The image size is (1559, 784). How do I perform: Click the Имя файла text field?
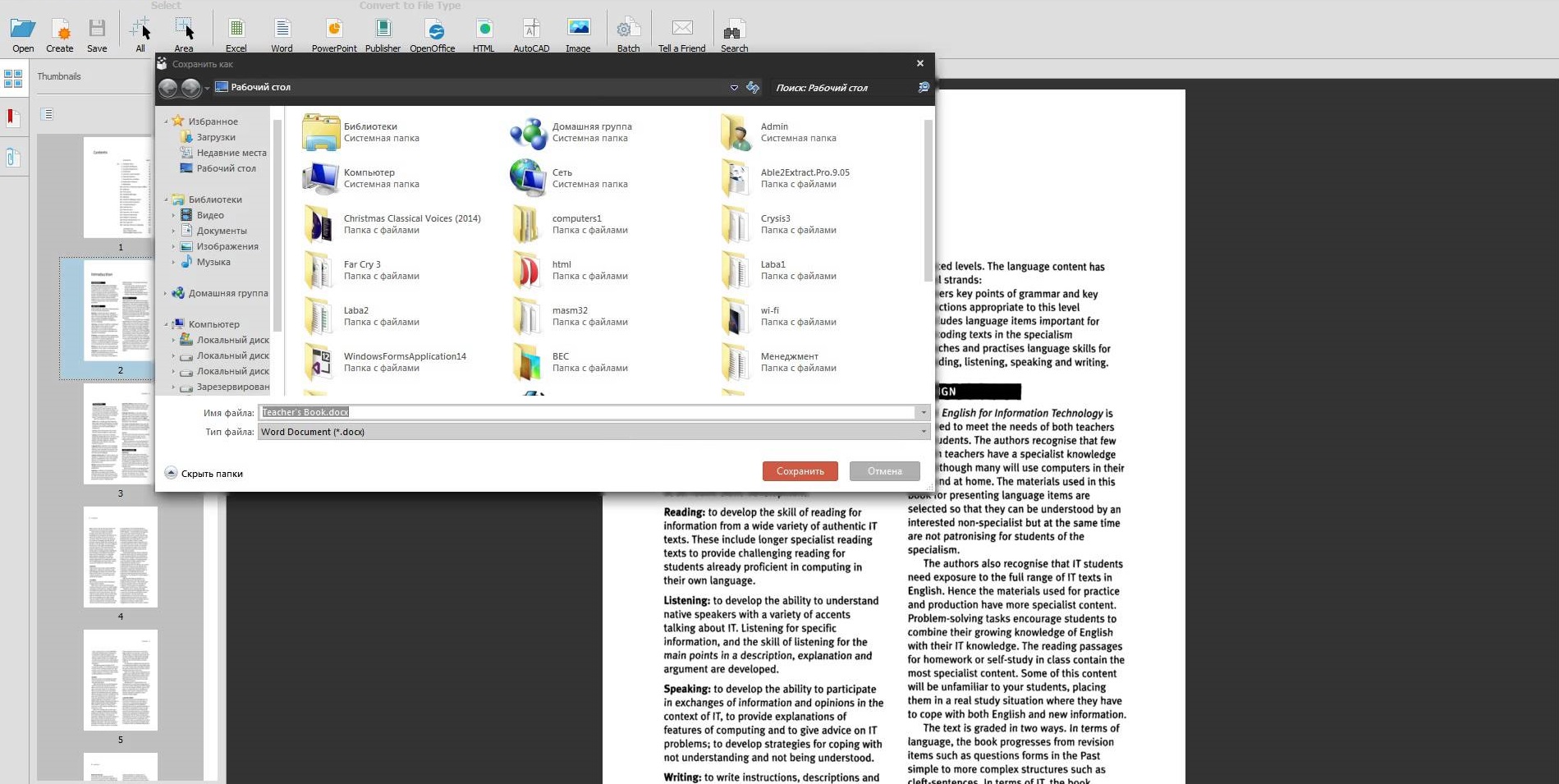pos(588,412)
